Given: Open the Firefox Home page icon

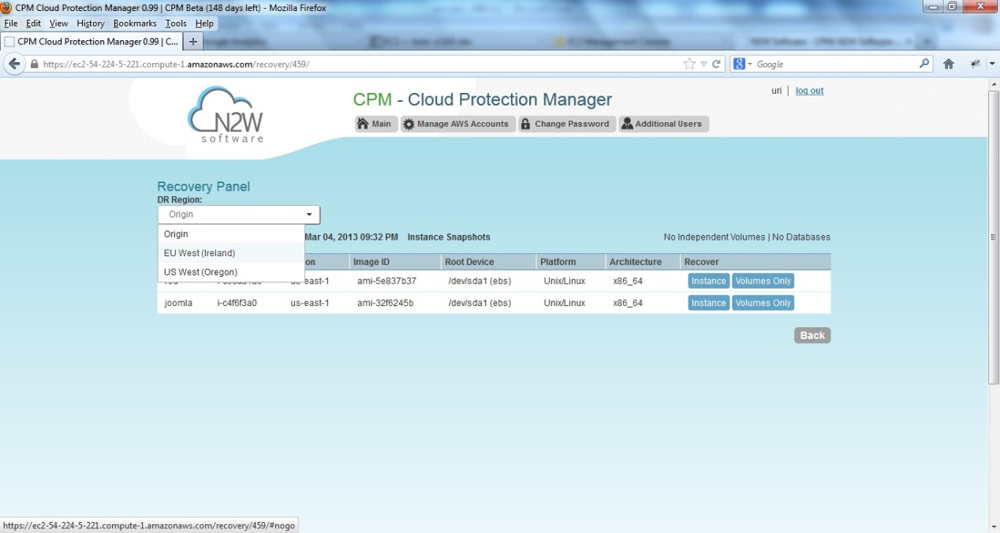Looking at the screenshot, I should pos(948,64).
